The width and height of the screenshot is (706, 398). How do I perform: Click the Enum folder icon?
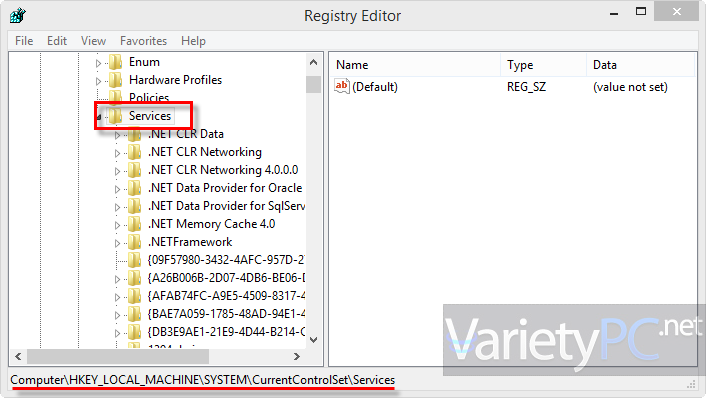point(116,62)
